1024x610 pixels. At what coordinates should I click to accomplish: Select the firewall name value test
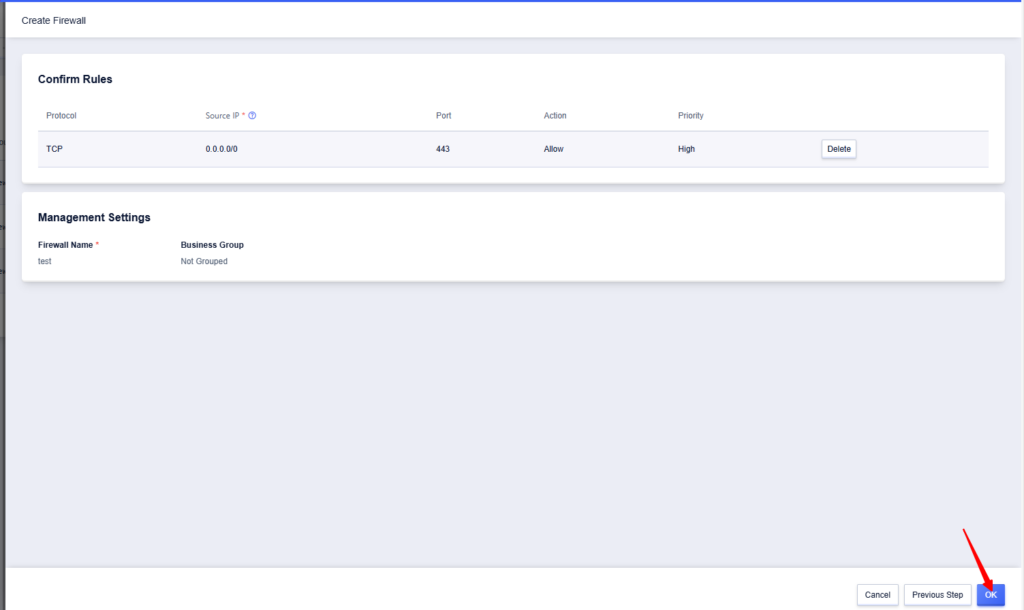[44, 261]
